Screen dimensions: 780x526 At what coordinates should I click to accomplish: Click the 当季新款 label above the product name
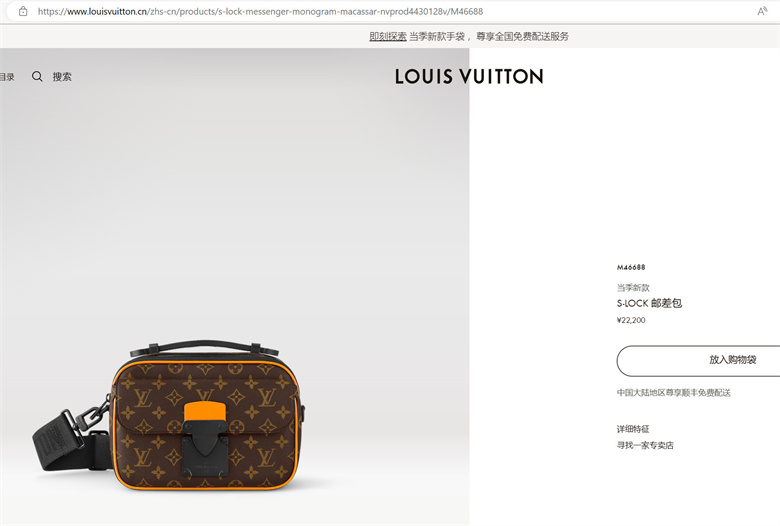[x=633, y=288]
